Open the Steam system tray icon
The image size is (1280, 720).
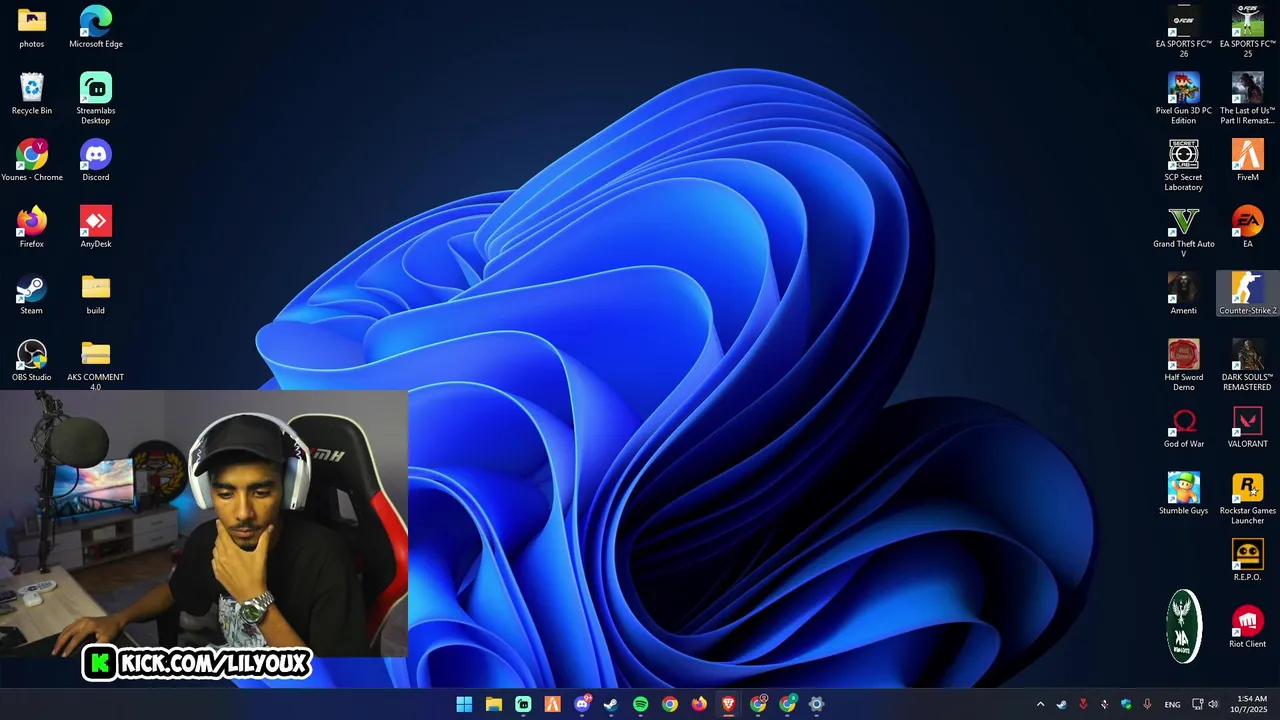click(1061, 704)
